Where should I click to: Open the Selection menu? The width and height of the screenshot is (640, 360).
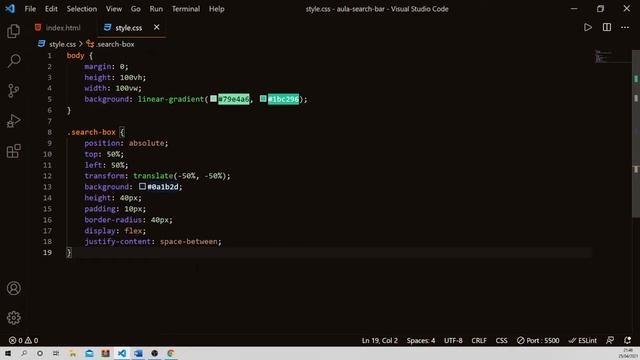pyautogui.click(x=82, y=9)
